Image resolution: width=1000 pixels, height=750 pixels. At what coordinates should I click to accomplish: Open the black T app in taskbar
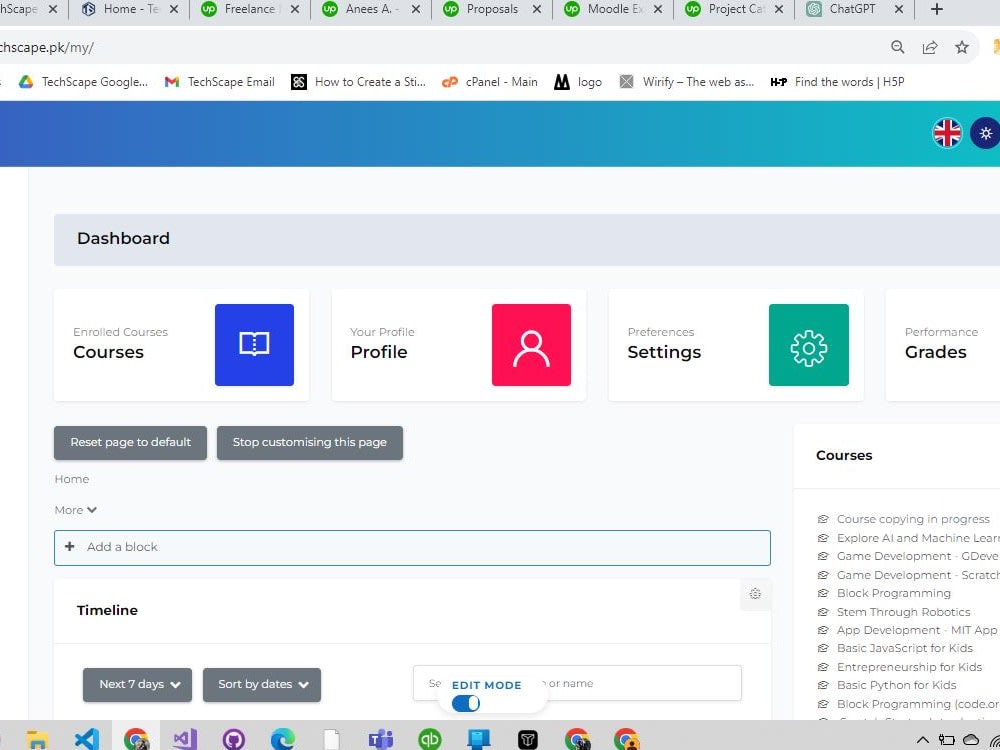click(528, 739)
